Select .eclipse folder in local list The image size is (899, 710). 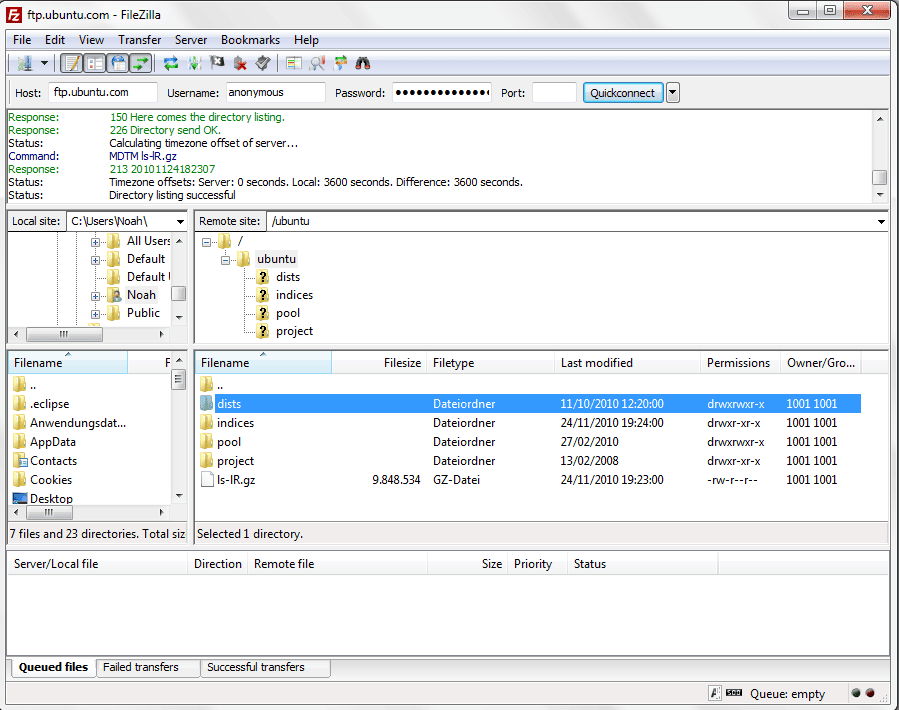coord(50,404)
